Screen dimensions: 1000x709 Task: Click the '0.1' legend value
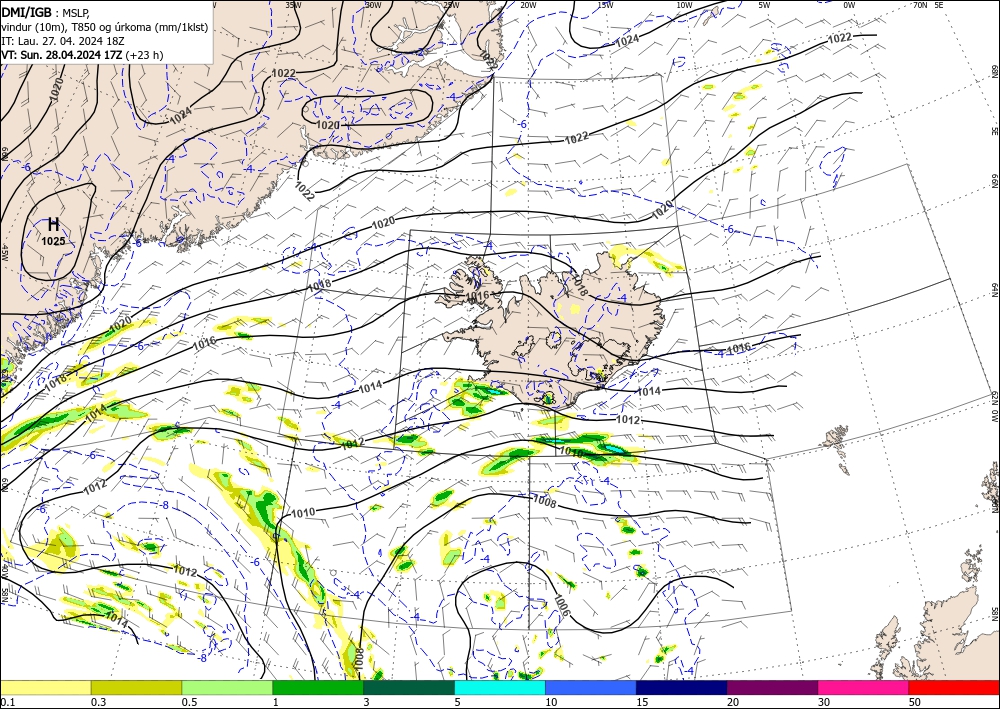(8, 702)
